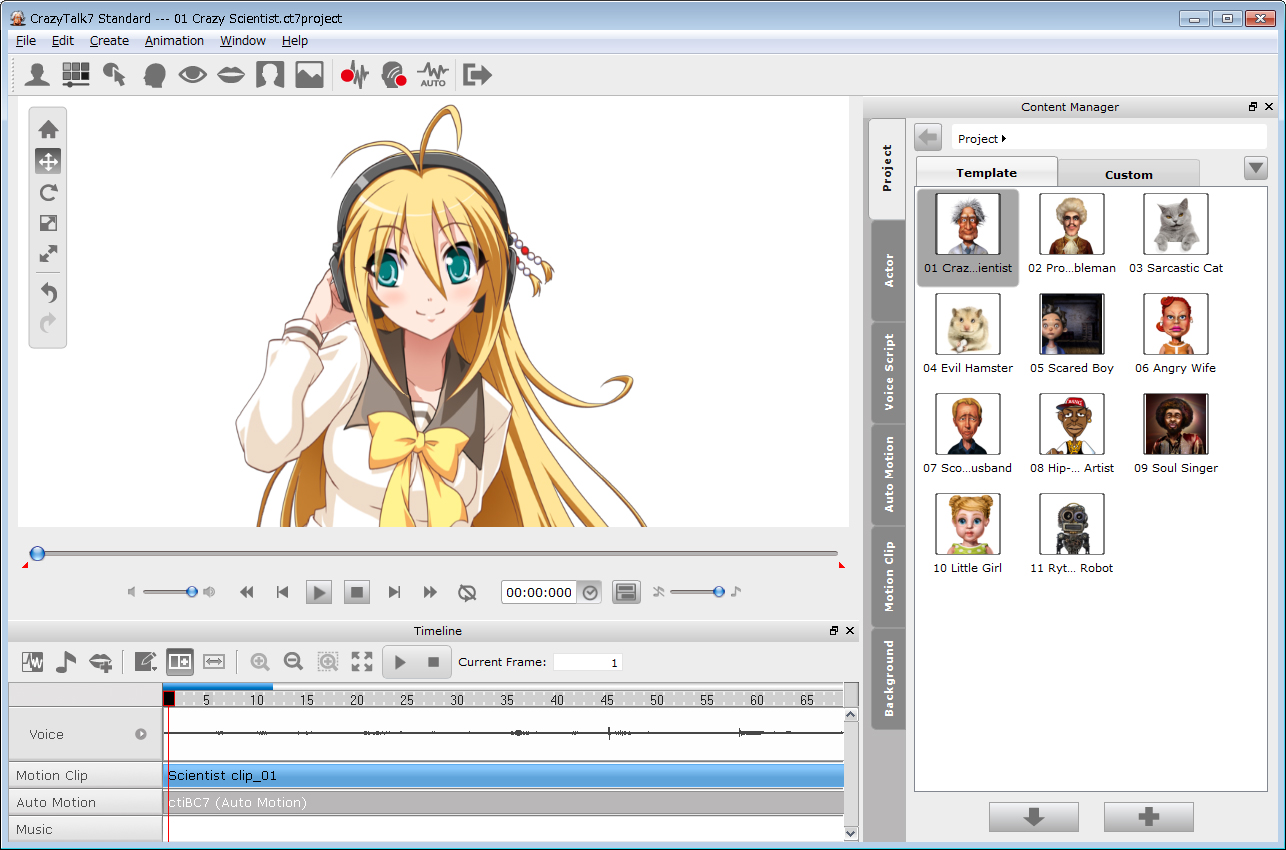1286x850 pixels.
Task: Toggle the timeline panel display button
Action: click(627, 592)
